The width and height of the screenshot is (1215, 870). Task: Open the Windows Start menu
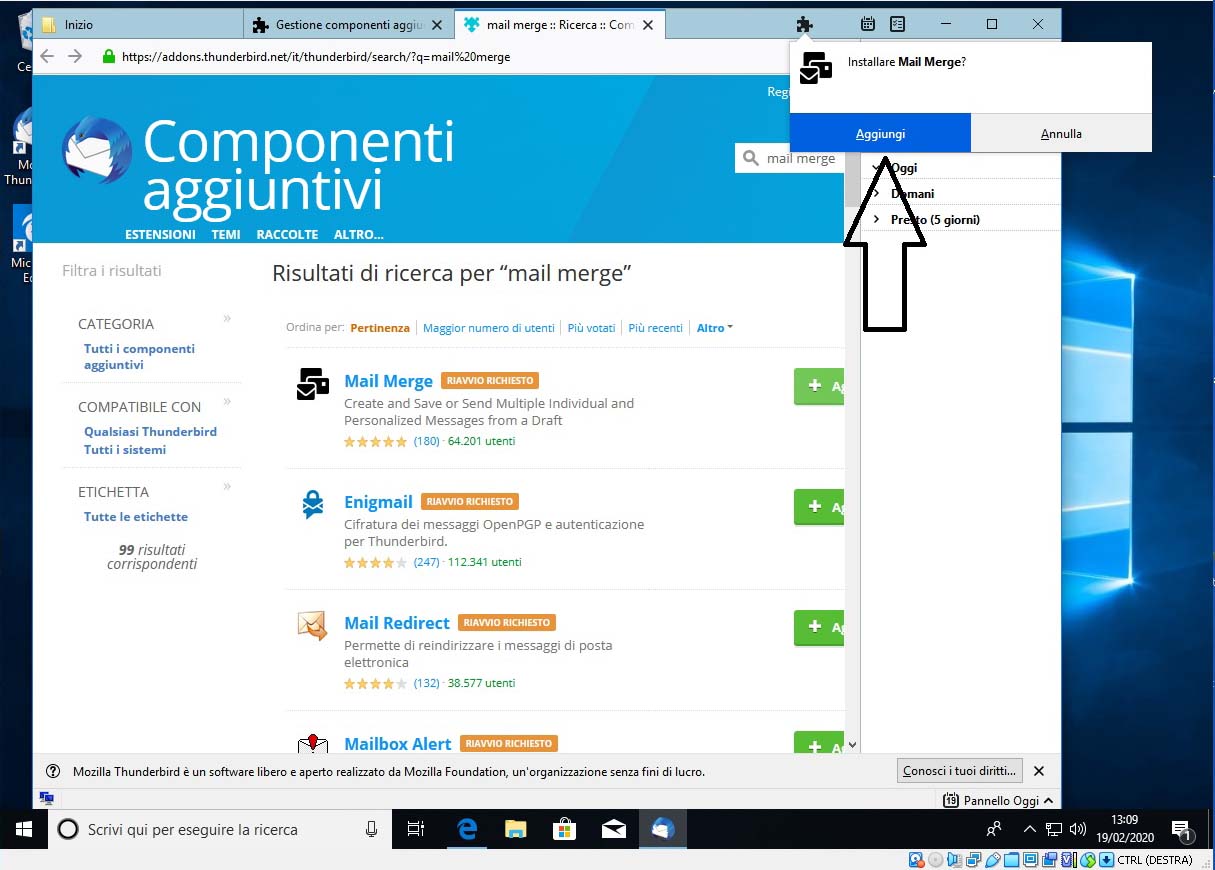click(24, 829)
